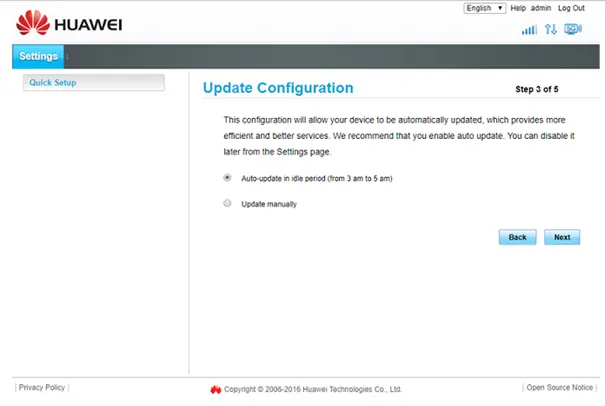Screen dimensions: 605x406
Task: Click the small Huawei logo in the footer
Action: click(216, 390)
